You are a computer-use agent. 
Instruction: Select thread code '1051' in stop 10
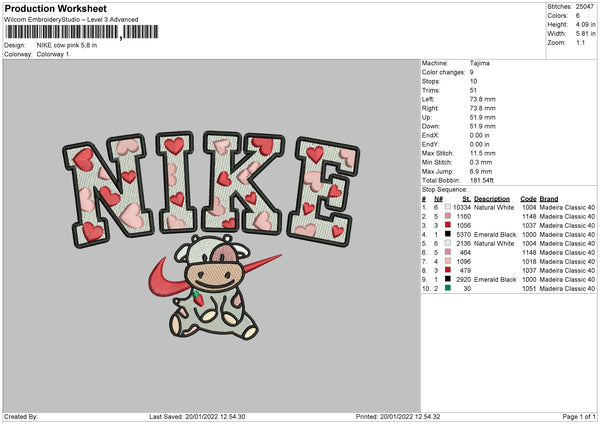(x=529, y=289)
